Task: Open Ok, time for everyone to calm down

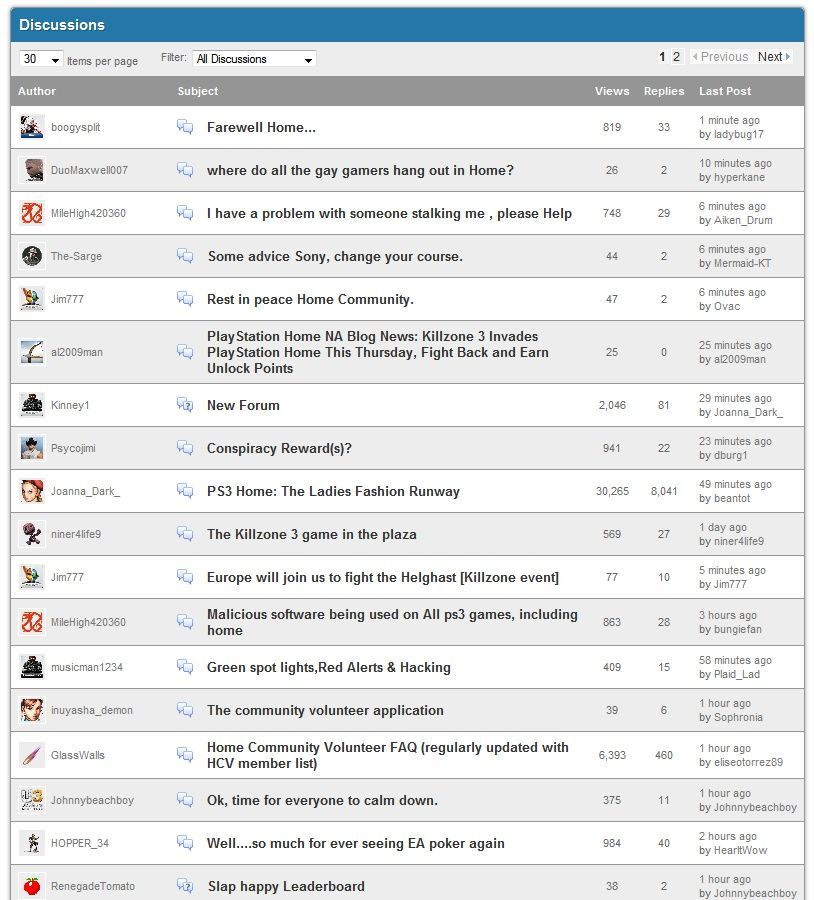Action: coord(322,800)
